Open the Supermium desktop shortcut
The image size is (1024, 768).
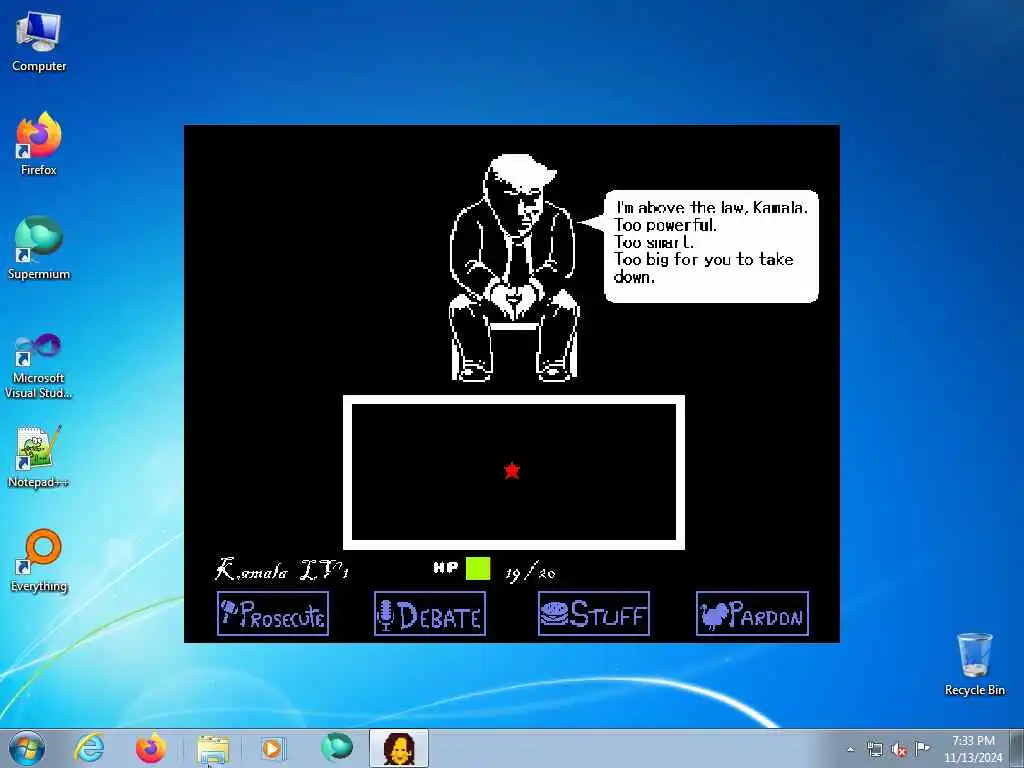click(39, 248)
